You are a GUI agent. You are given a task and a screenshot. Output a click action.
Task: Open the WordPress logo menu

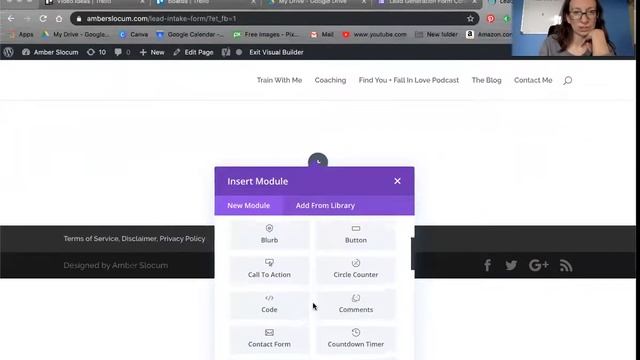pos(9,52)
